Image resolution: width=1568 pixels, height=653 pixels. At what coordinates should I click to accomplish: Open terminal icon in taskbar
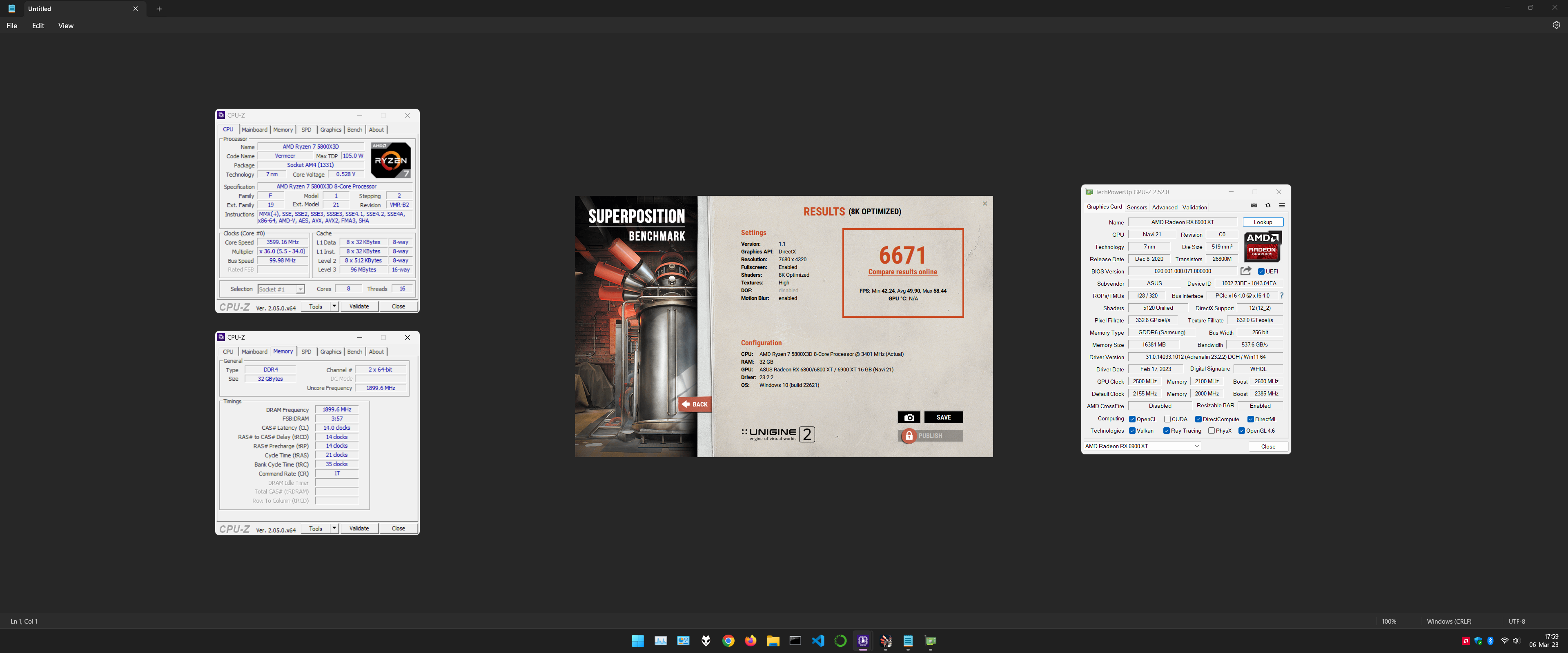[x=795, y=640]
